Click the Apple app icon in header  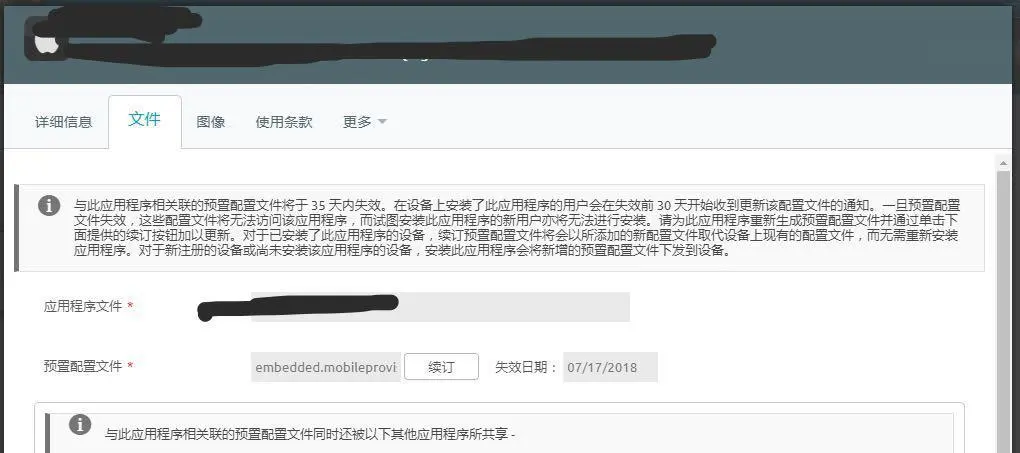point(44,40)
